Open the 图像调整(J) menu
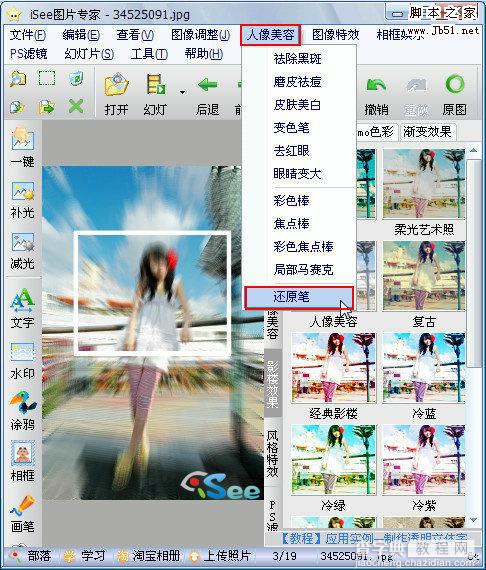The height and width of the screenshot is (570, 486). point(200,35)
